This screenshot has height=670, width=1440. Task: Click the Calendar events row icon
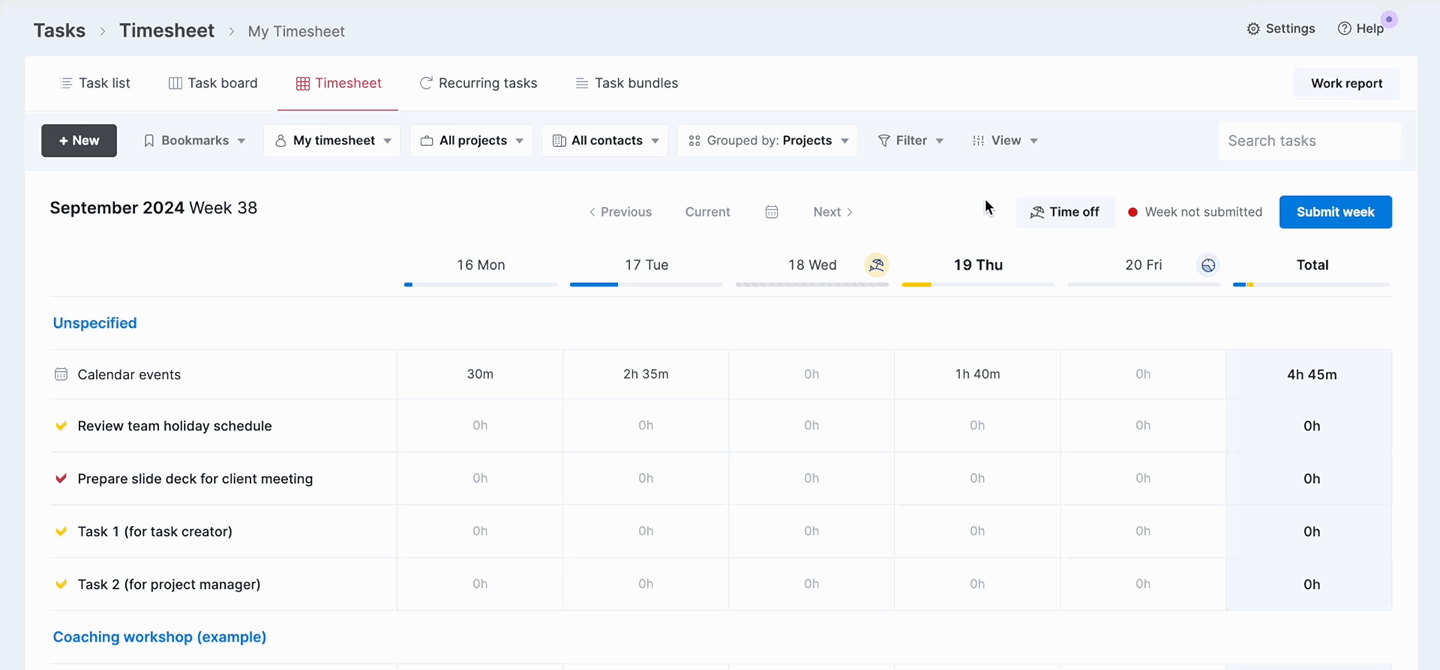click(61, 374)
